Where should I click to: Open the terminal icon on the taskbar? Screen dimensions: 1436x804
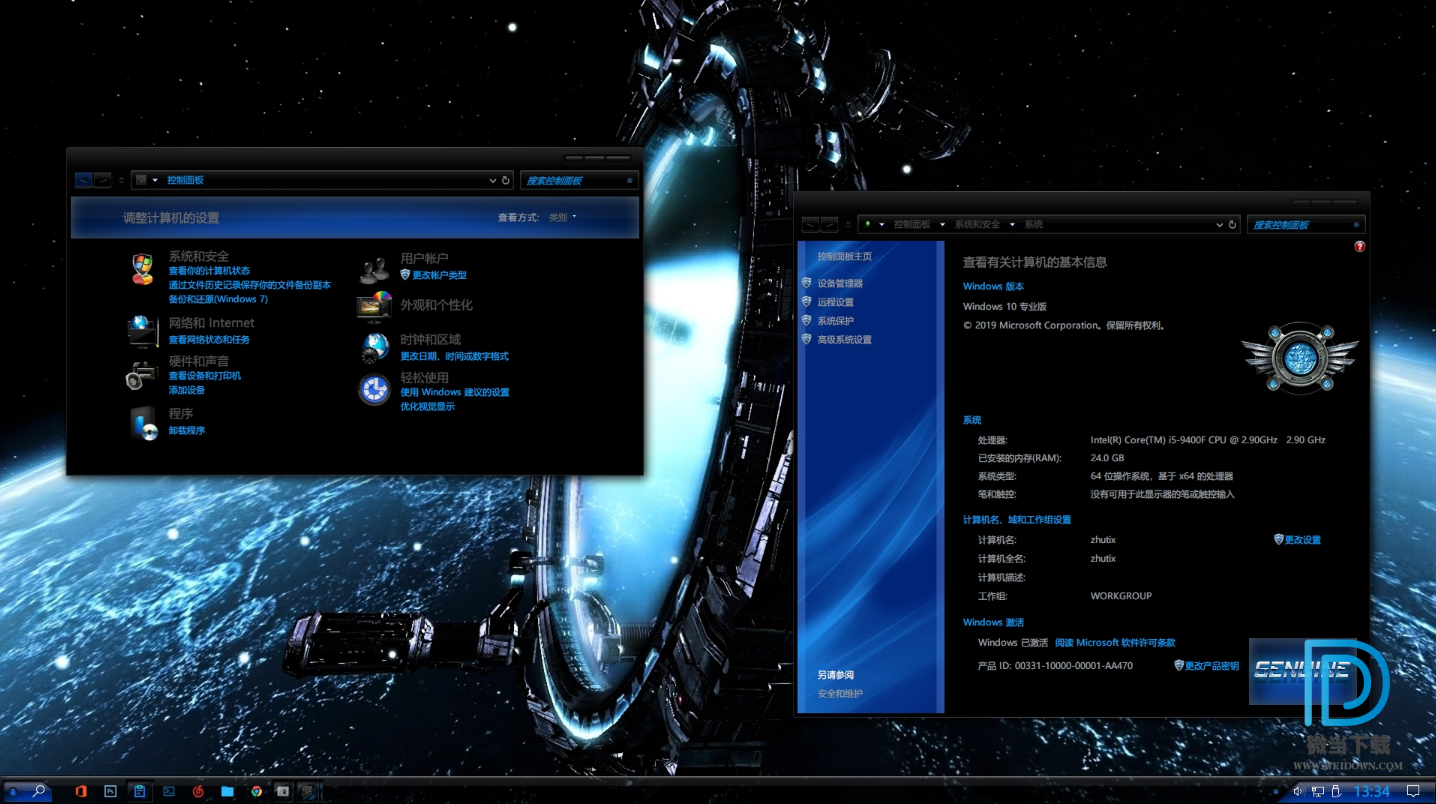[169, 791]
